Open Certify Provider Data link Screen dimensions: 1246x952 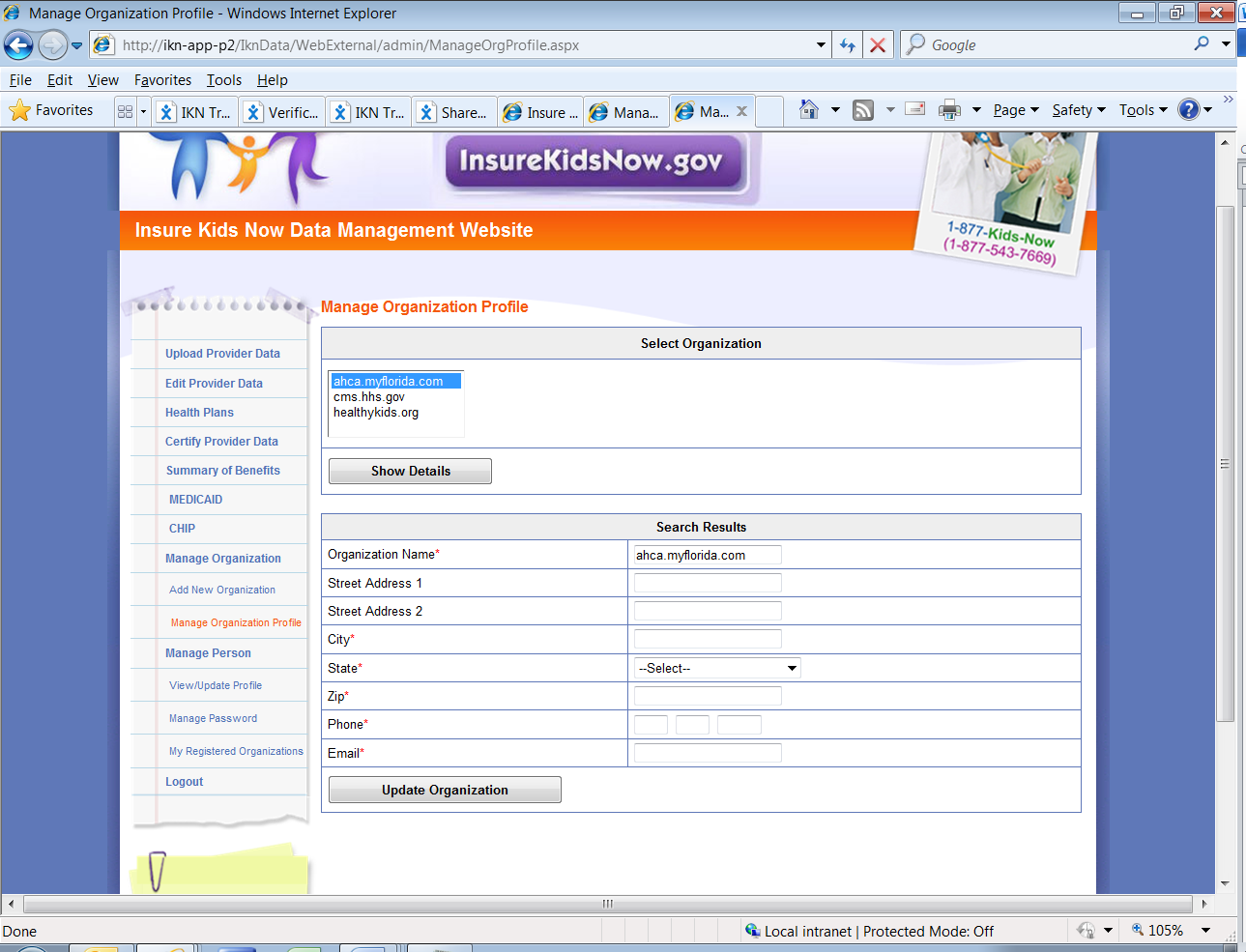coord(221,442)
